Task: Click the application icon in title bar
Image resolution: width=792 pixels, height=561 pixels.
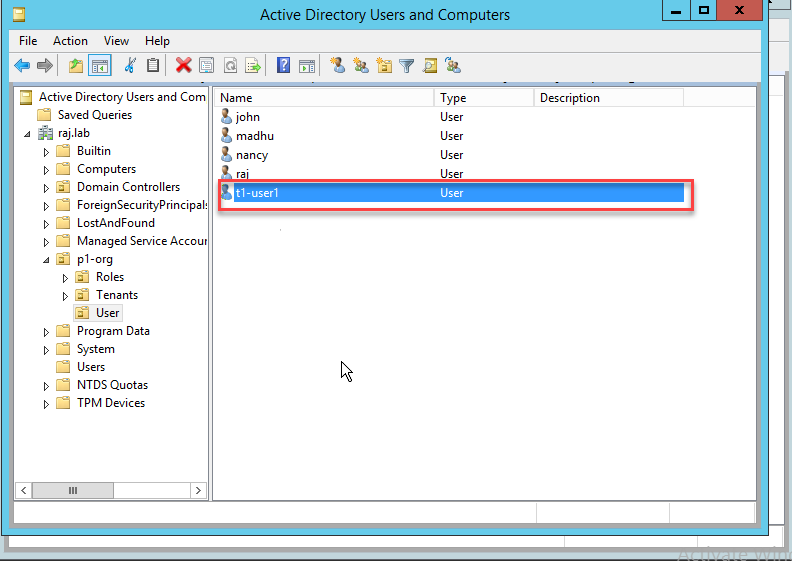Action: [x=19, y=14]
